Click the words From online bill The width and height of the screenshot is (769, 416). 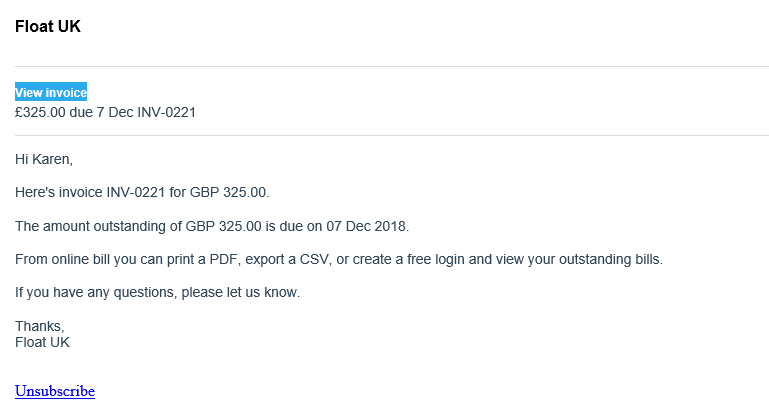click(x=63, y=259)
